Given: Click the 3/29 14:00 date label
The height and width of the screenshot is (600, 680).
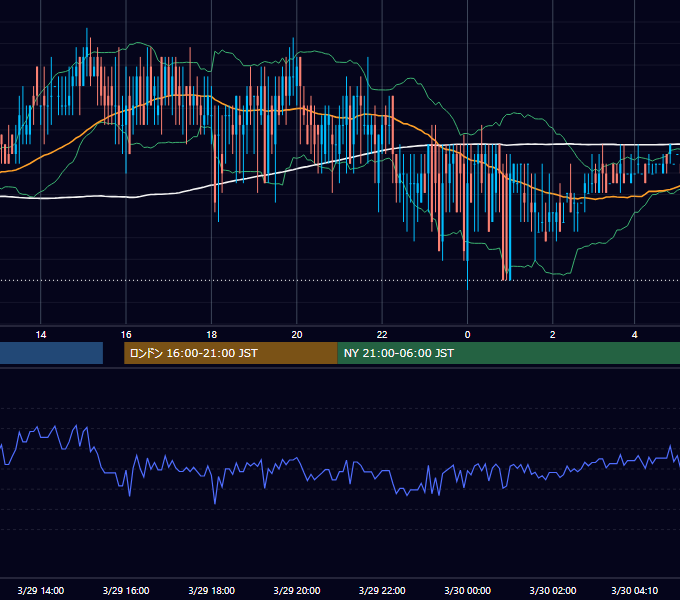Looking at the screenshot, I should click(41, 590).
